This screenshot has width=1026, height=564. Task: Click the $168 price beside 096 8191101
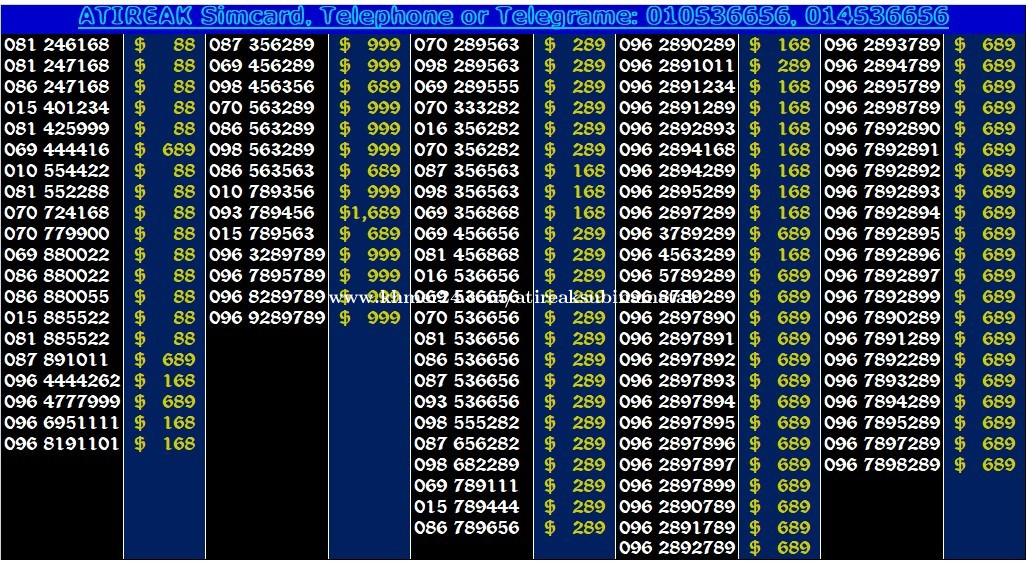click(164, 443)
